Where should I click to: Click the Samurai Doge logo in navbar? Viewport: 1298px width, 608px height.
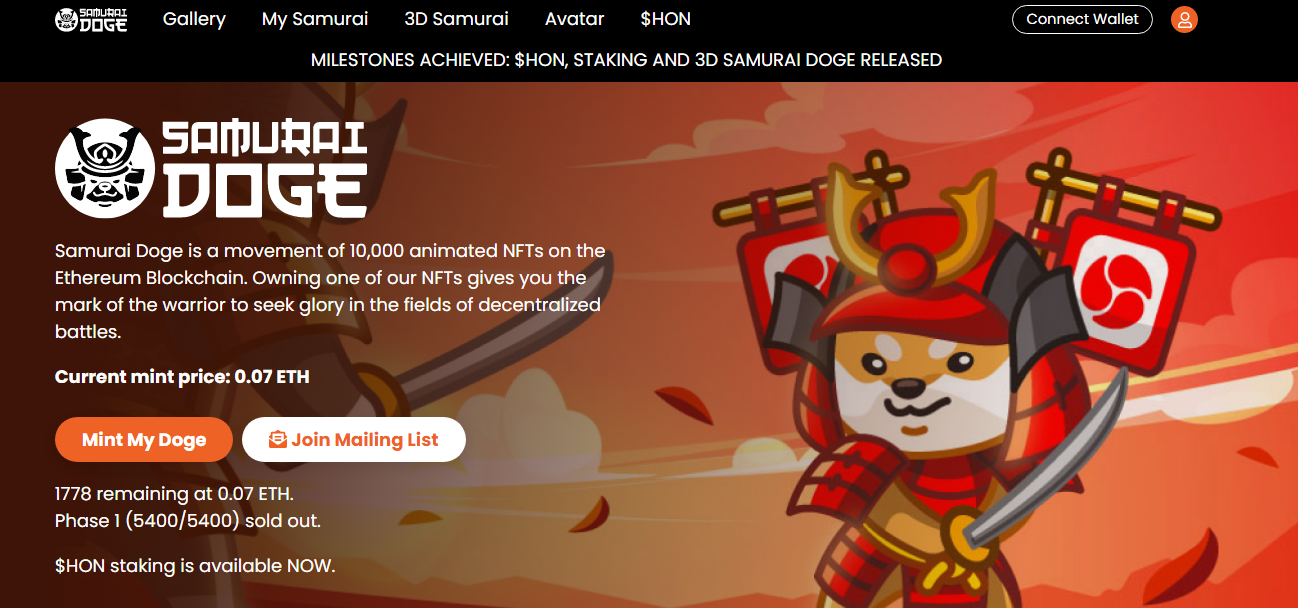(x=91, y=19)
